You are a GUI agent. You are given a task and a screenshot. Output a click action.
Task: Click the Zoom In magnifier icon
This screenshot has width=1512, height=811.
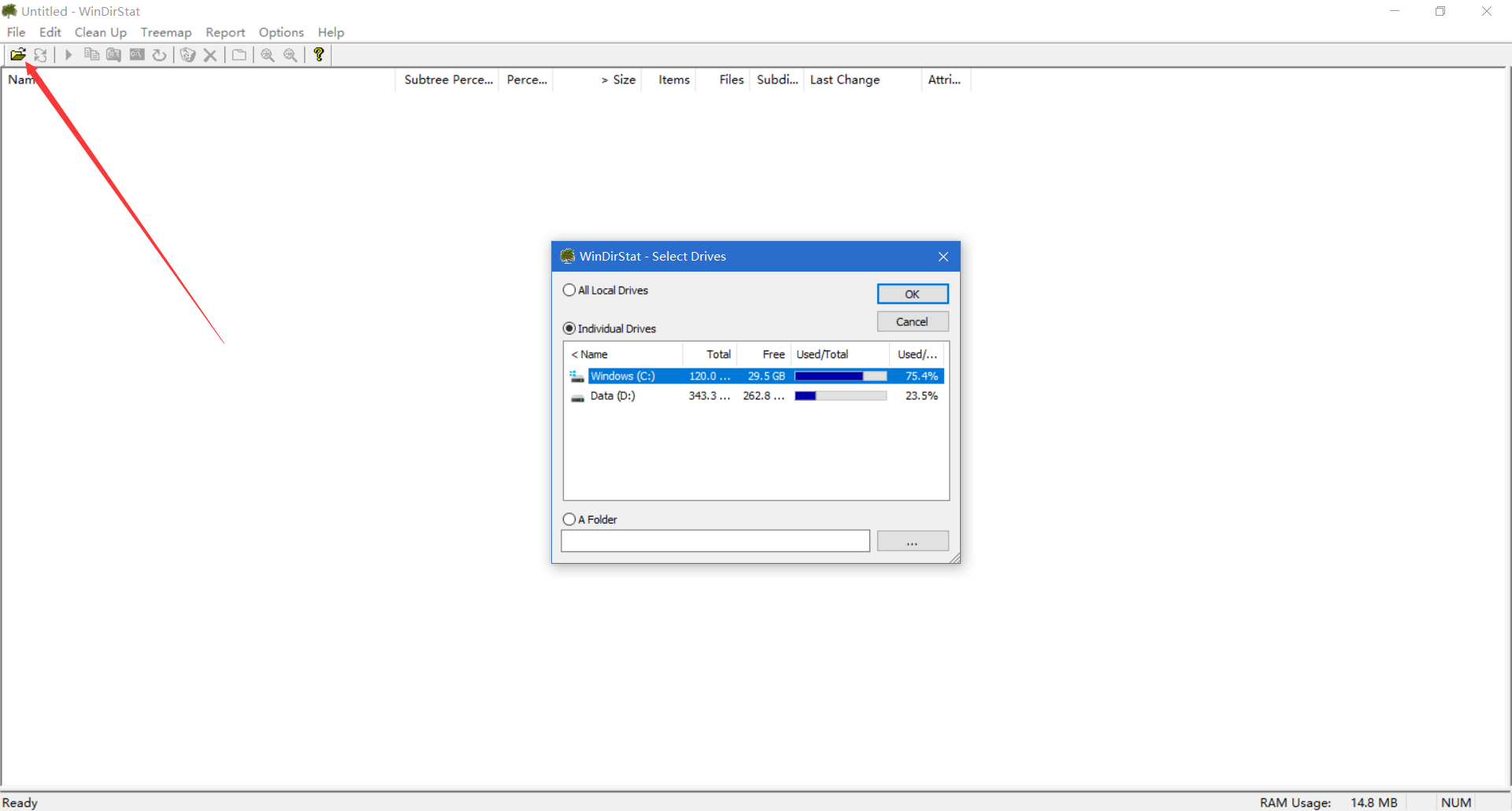[x=268, y=54]
